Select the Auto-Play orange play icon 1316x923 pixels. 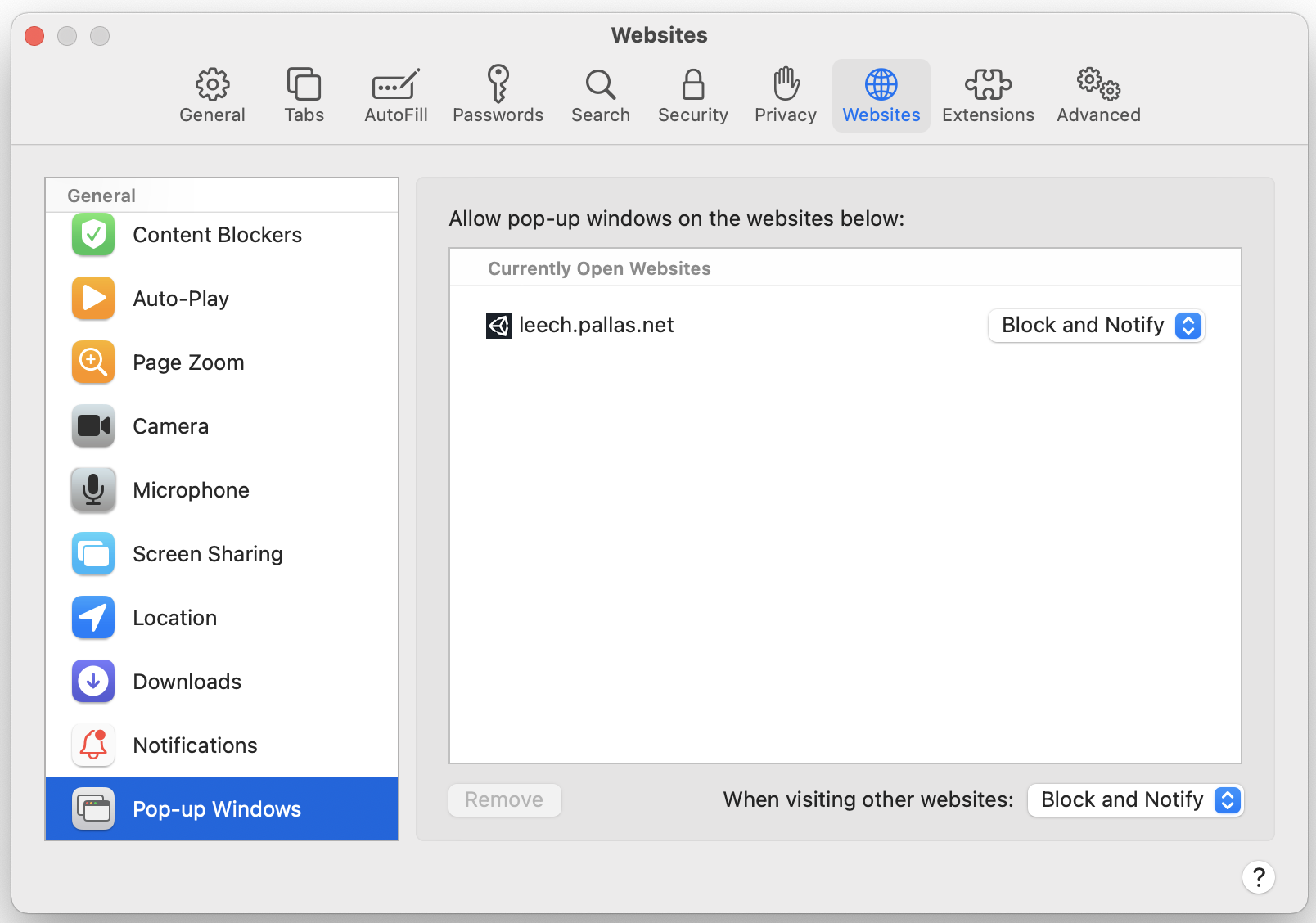pos(93,299)
